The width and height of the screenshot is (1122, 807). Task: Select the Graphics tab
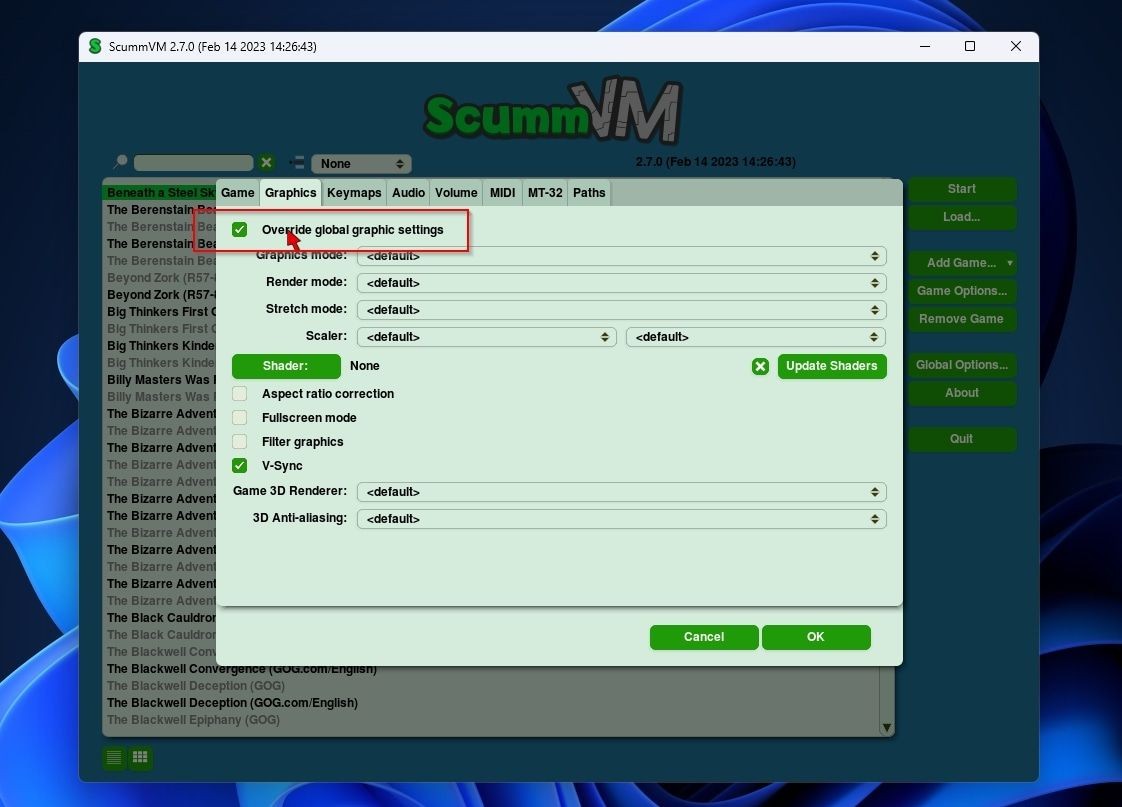click(x=291, y=192)
